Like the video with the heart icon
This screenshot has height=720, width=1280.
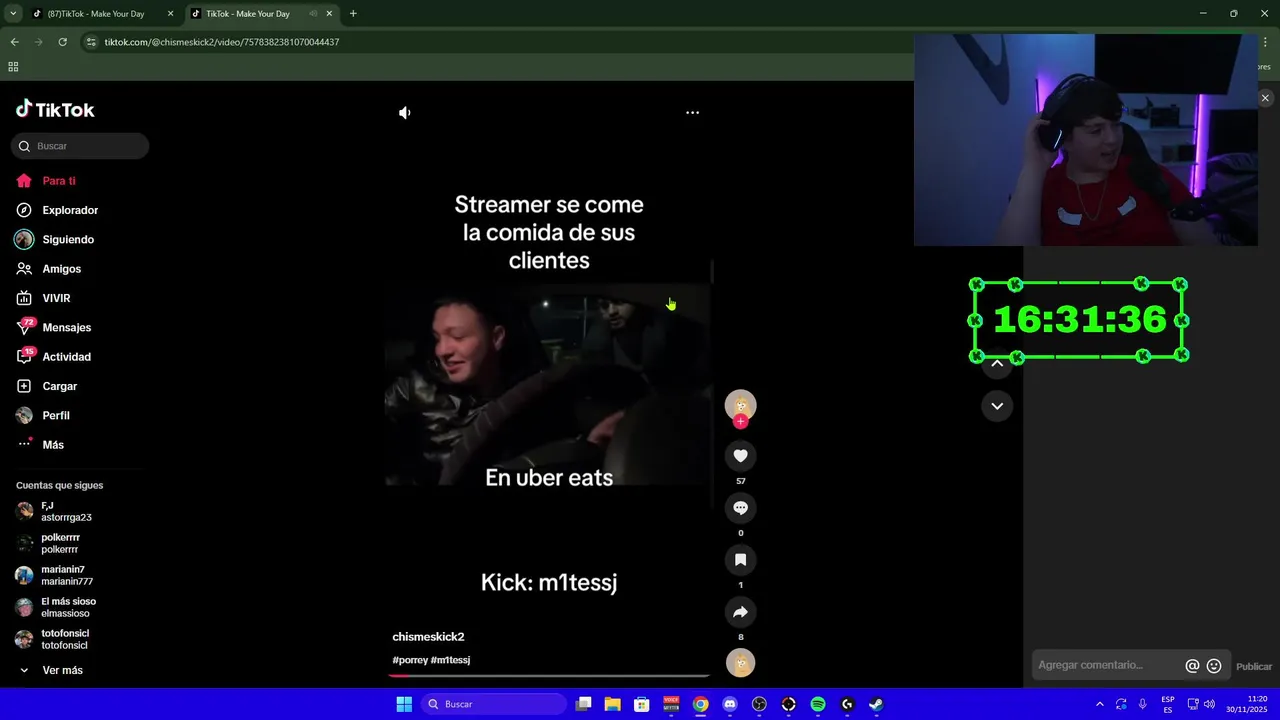[740, 456]
